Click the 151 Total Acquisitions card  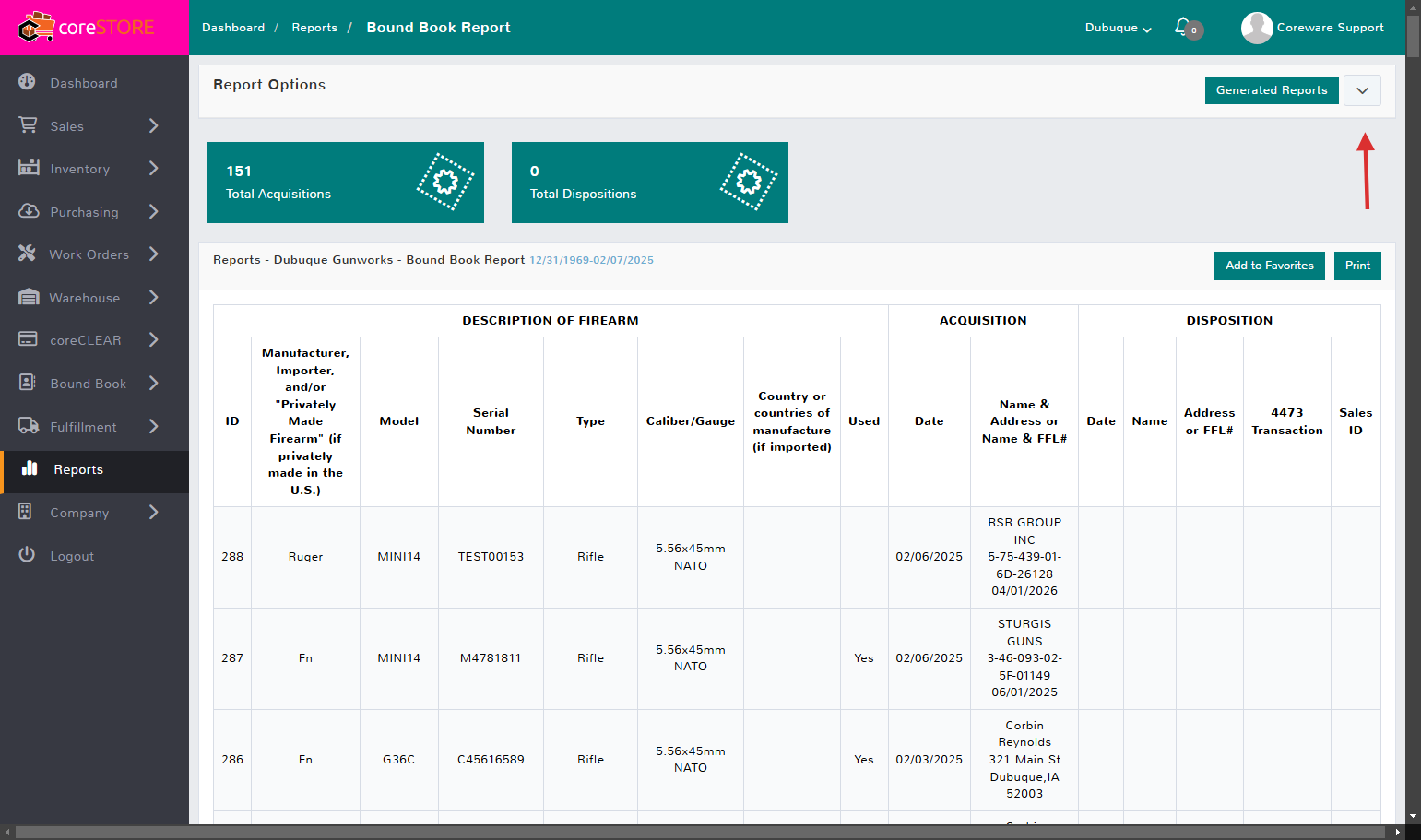[346, 183]
